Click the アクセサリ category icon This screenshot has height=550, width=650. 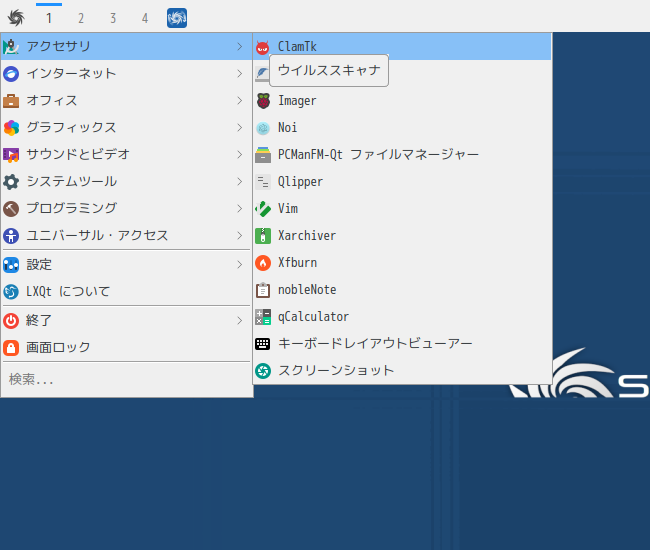click(11, 47)
